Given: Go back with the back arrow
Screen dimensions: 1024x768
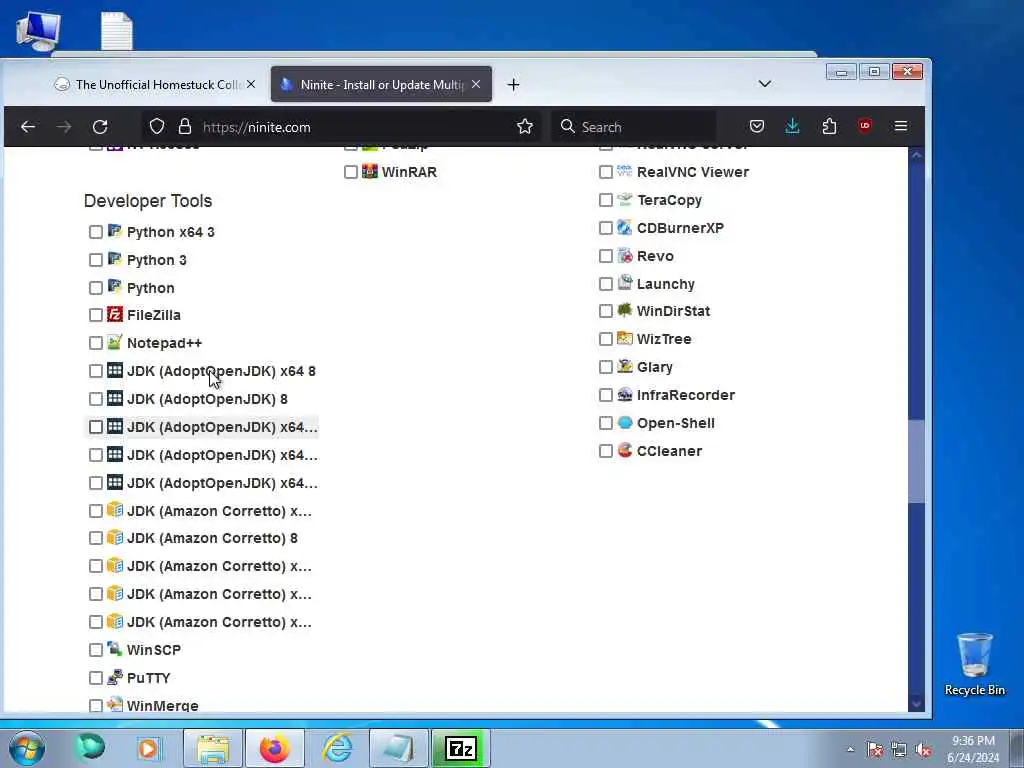Looking at the screenshot, I should click(28, 127).
